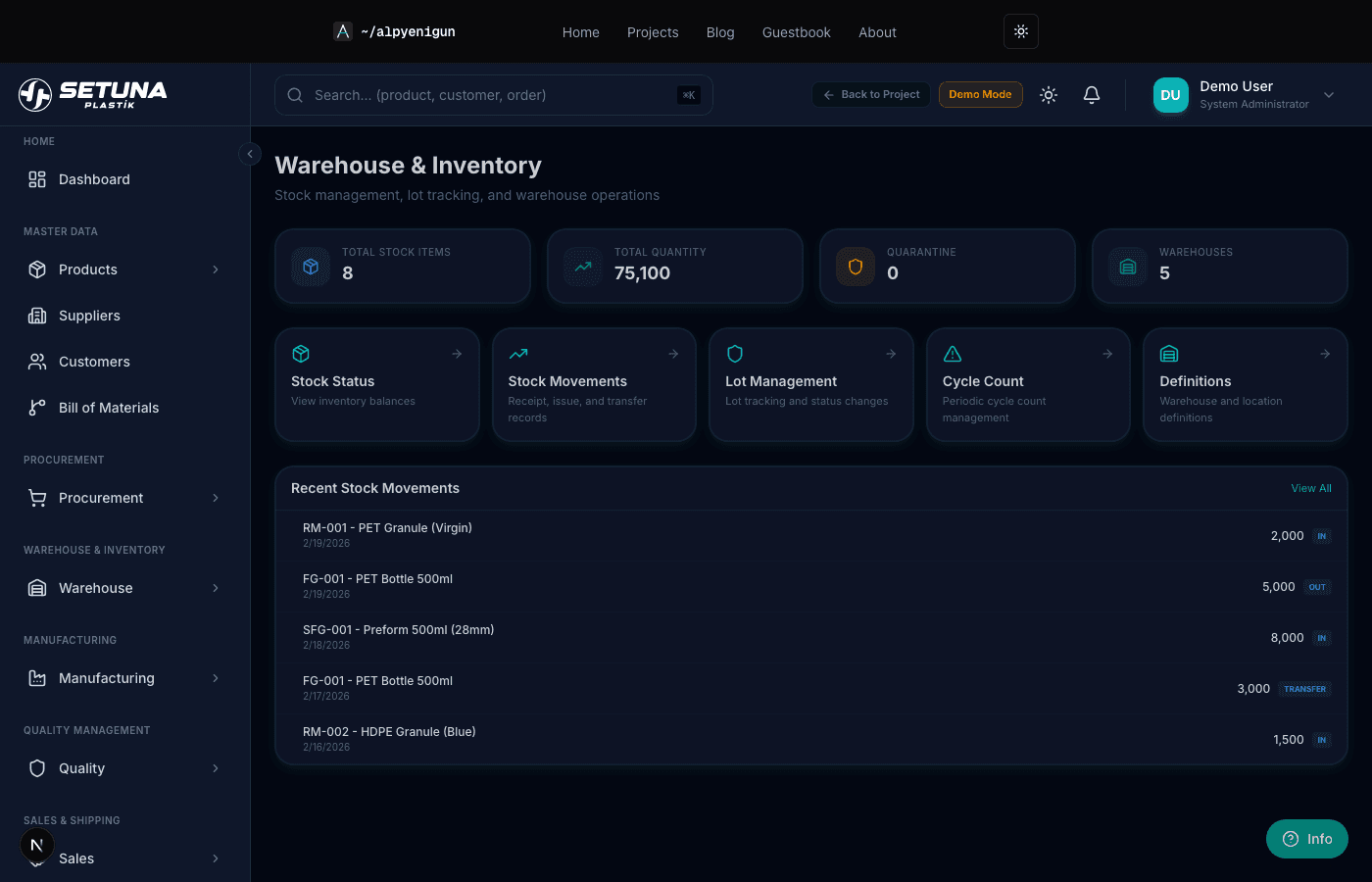Open Products via its box icon
The height and width of the screenshot is (882, 1372).
click(x=37, y=269)
